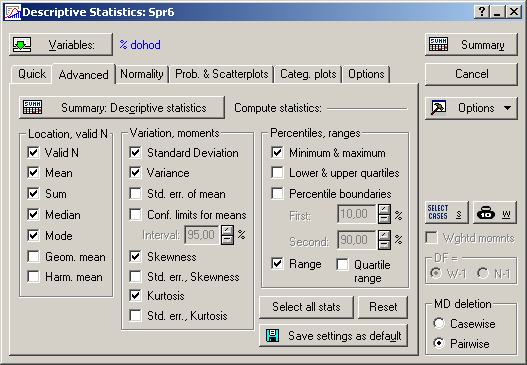
Task: Uncheck the Variance checkbox
Action: tap(135, 173)
